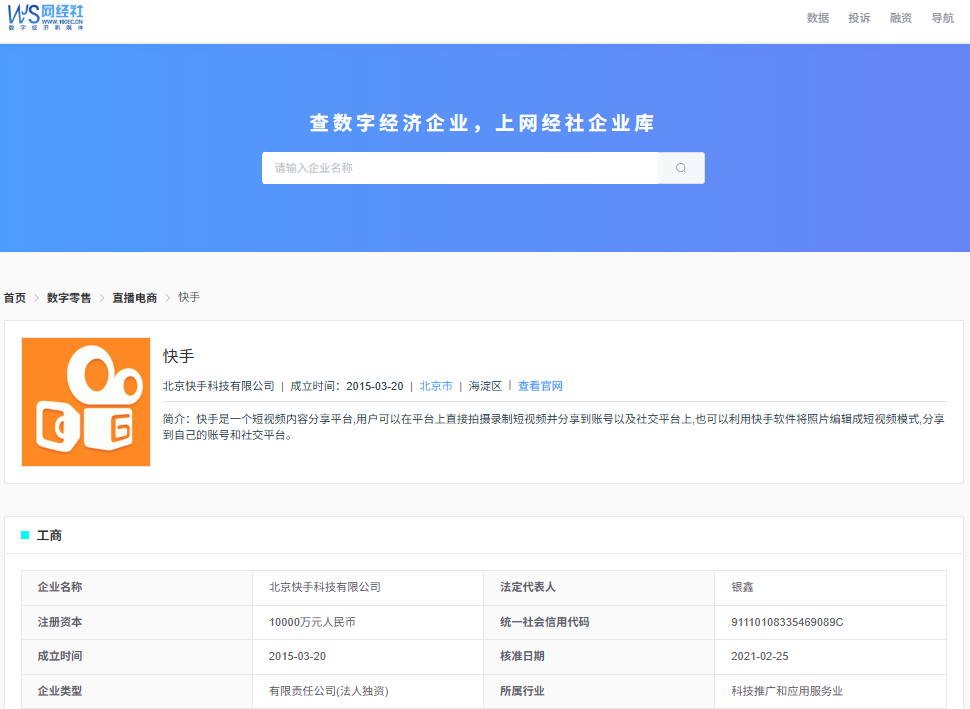Click the cyan square beside 工商
Image resolution: width=970 pixels, height=709 pixels.
pyautogui.click(x=25, y=536)
